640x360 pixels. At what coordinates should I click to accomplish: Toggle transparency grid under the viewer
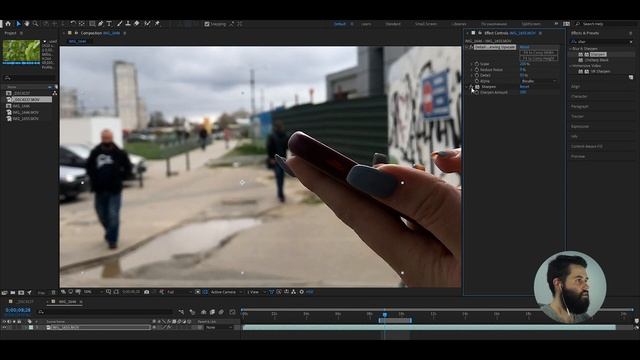coord(205,292)
